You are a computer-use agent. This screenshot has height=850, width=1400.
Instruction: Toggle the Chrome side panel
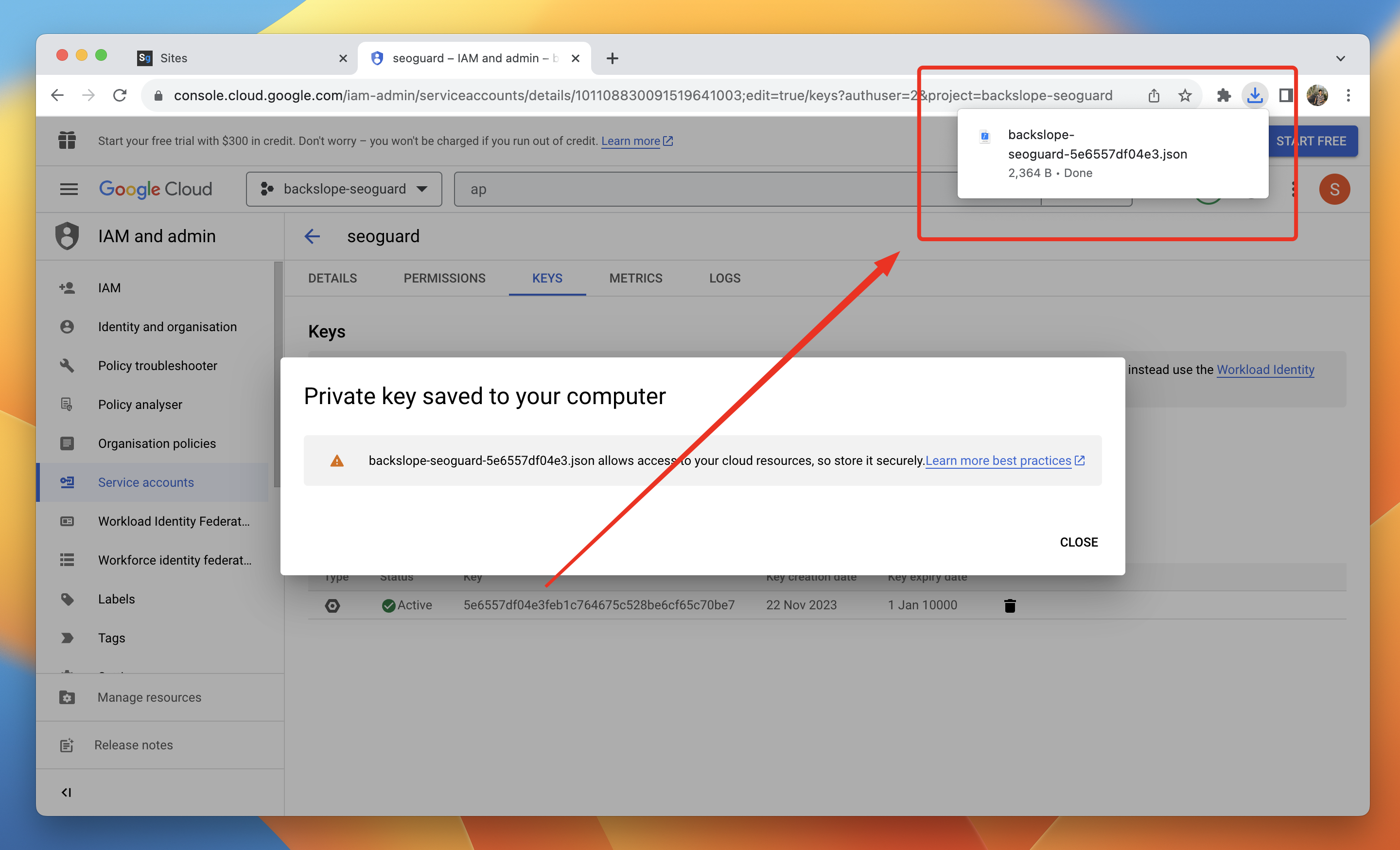[1285, 95]
